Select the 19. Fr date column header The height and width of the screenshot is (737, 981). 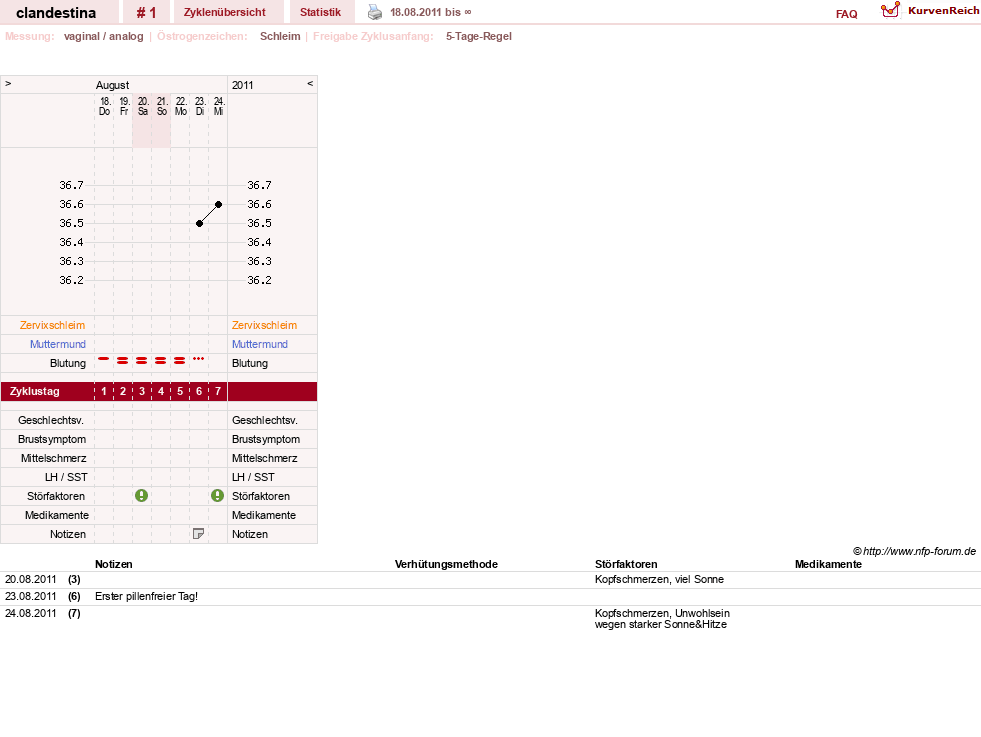(x=124, y=106)
